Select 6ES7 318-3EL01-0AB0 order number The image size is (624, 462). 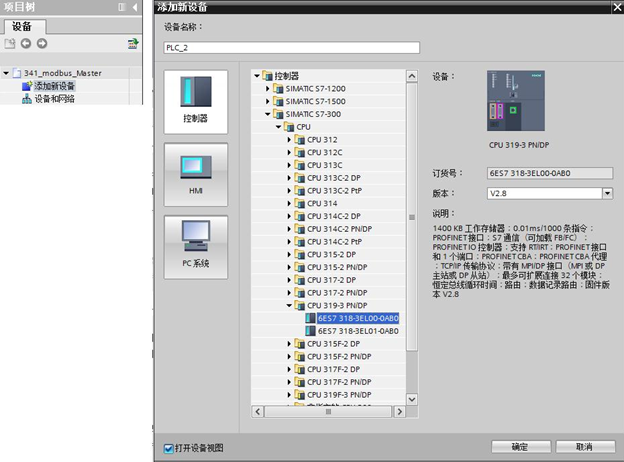(358, 330)
